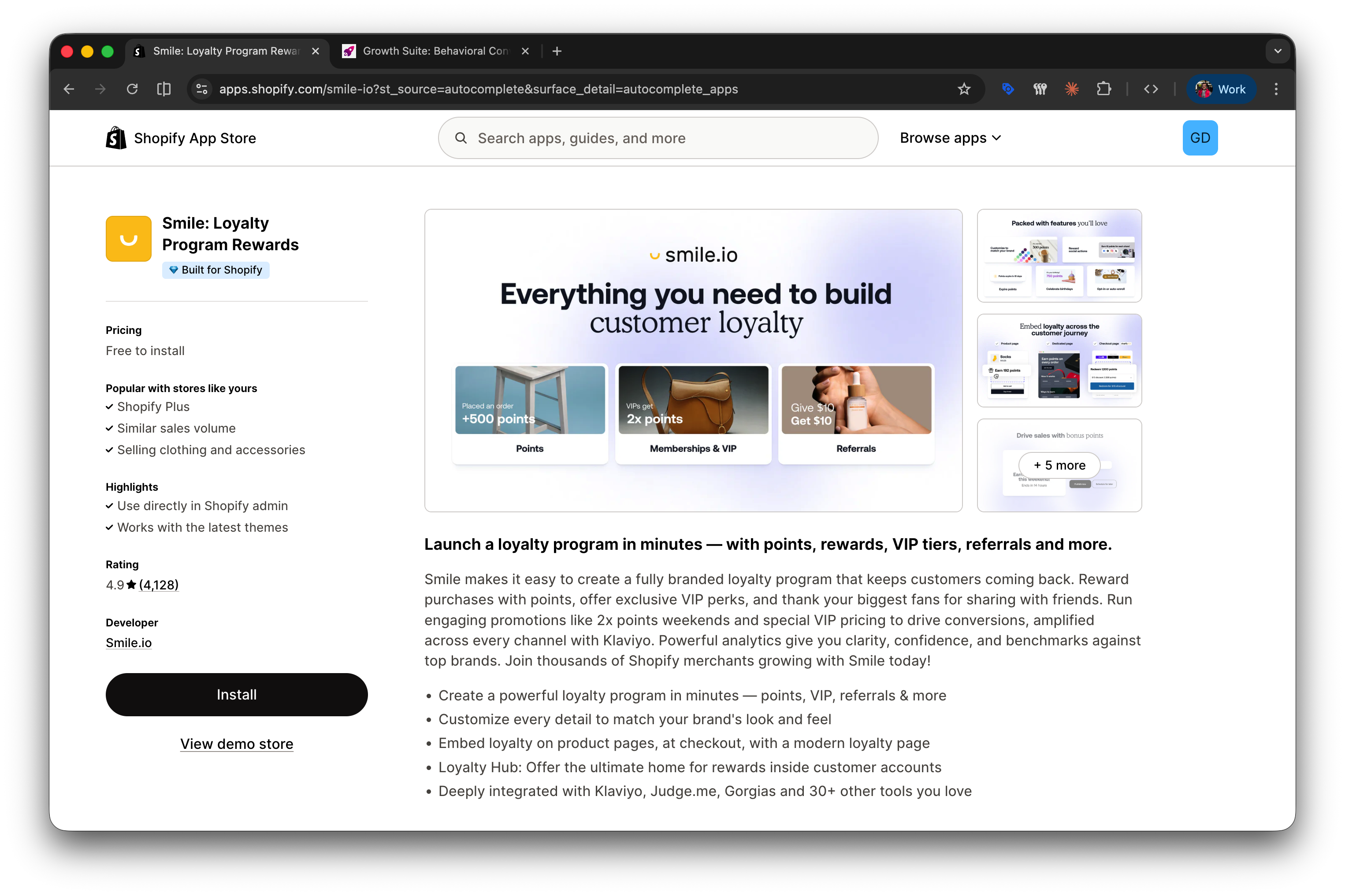Open the View demo store link
Image resolution: width=1345 pixels, height=896 pixels.
pyautogui.click(x=237, y=744)
